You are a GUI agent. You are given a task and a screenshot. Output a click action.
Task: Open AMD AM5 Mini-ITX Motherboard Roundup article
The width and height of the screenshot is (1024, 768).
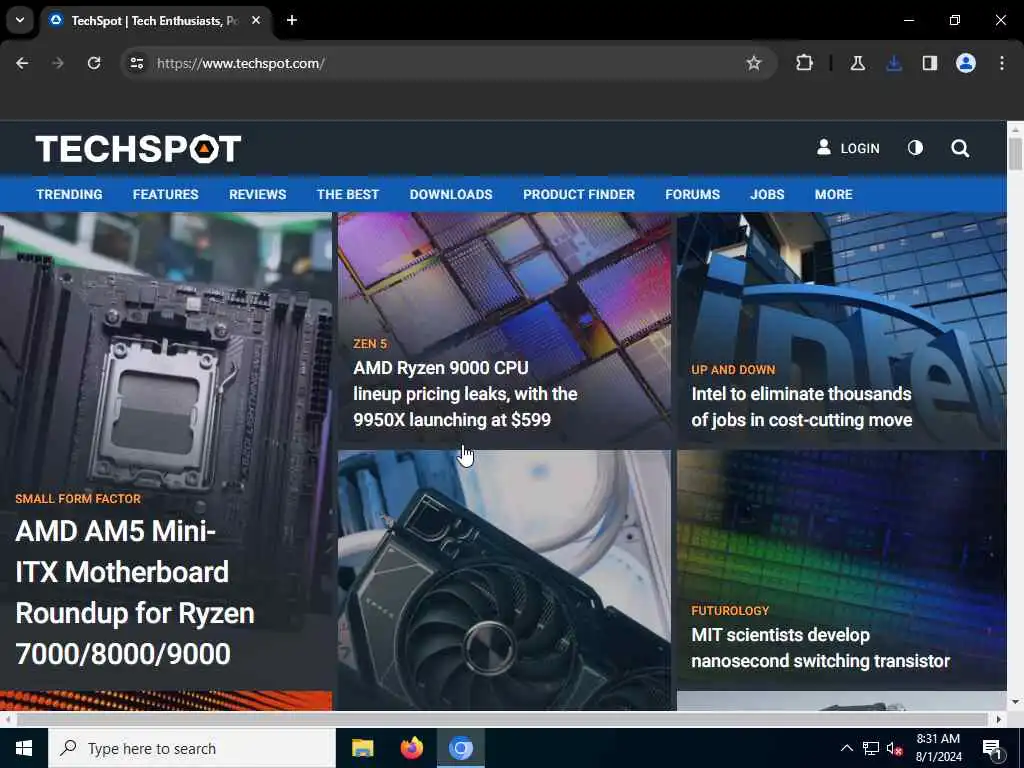click(135, 592)
